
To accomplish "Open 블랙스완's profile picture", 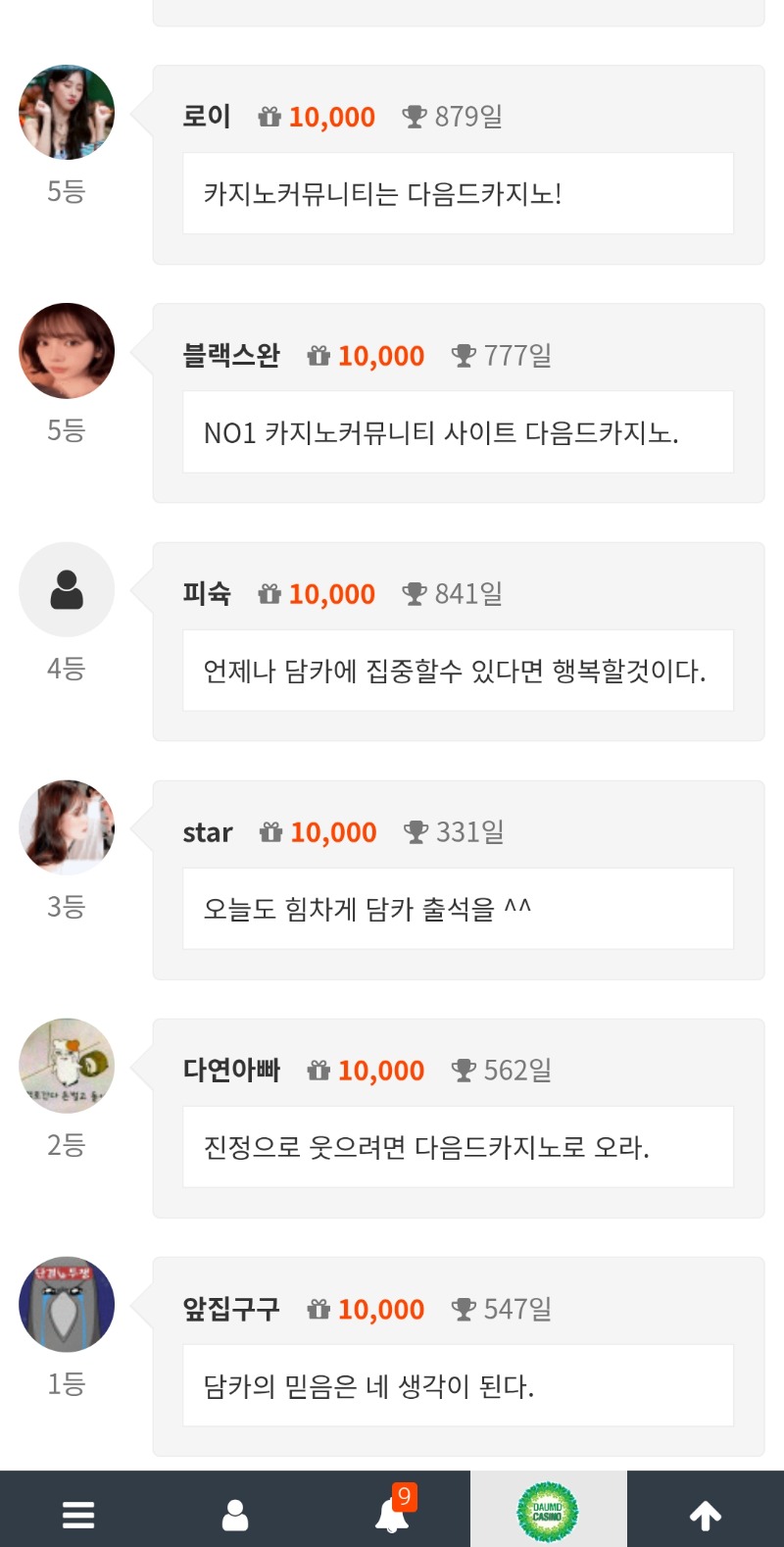I will 67,351.
